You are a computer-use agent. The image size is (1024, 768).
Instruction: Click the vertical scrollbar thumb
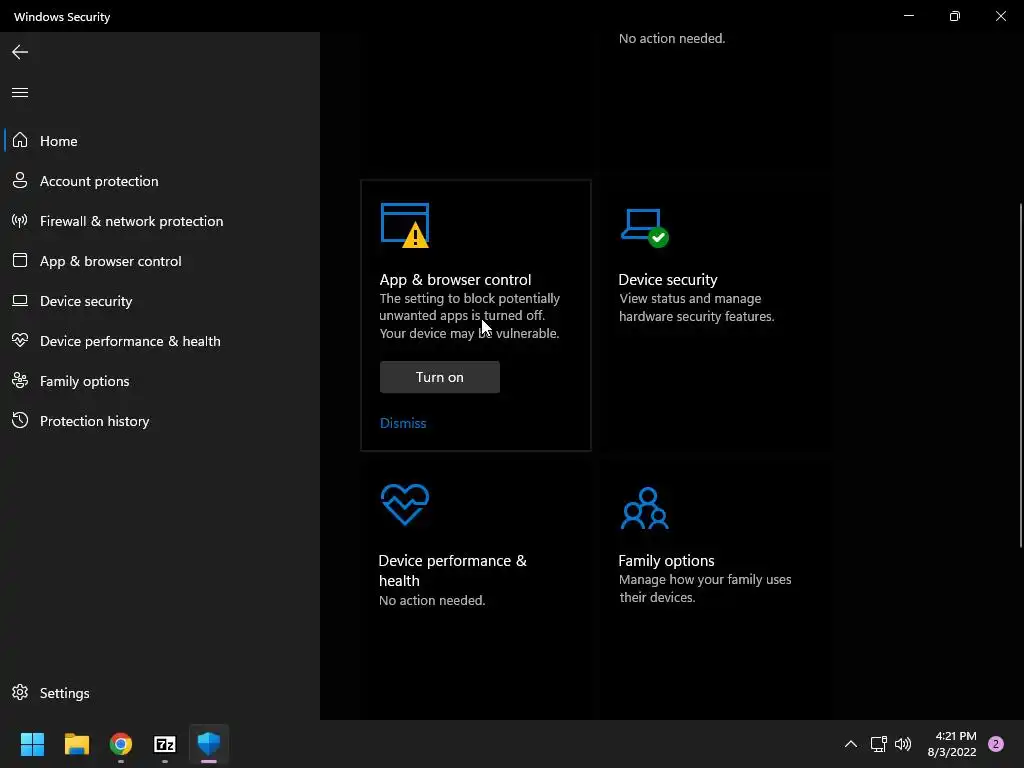[1020, 376]
